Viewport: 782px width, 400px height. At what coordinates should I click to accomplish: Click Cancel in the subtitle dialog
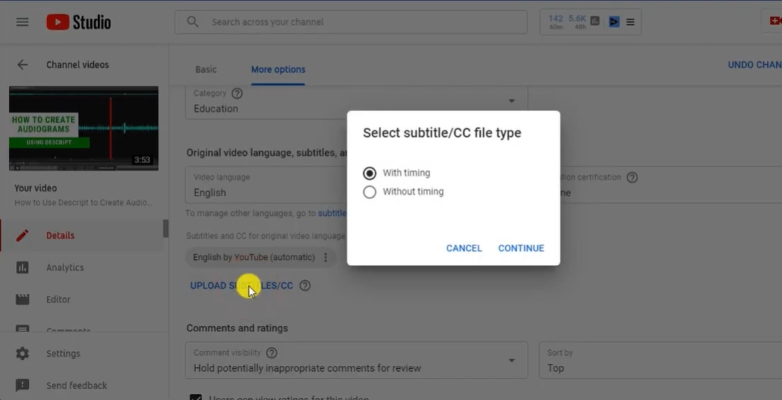click(464, 248)
